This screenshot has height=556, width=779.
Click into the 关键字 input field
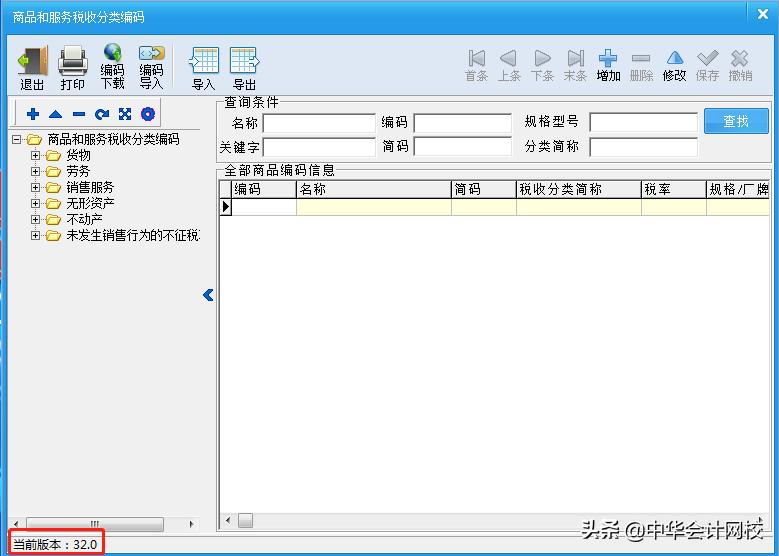tap(319, 147)
